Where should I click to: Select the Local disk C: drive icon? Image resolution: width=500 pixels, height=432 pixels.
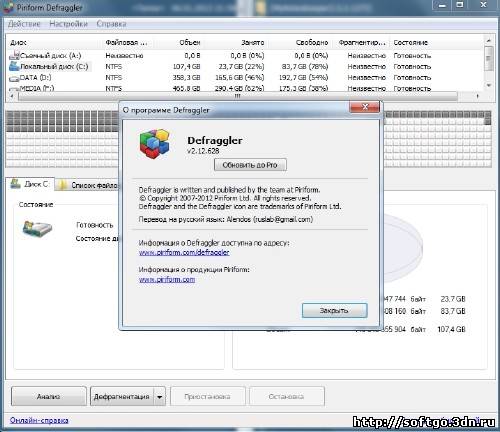click(14, 66)
